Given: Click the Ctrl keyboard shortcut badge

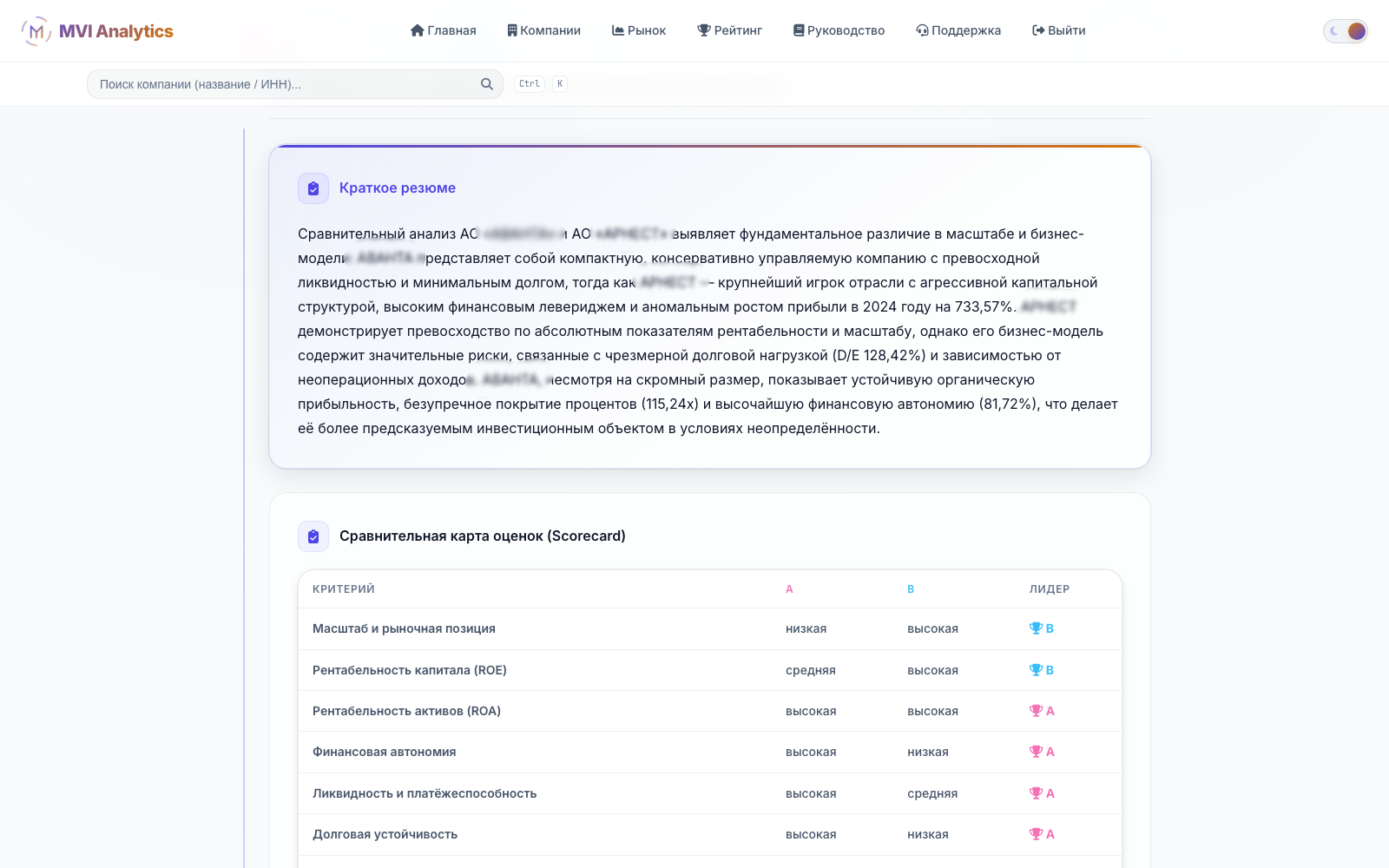Looking at the screenshot, I should tap(530, 84).
